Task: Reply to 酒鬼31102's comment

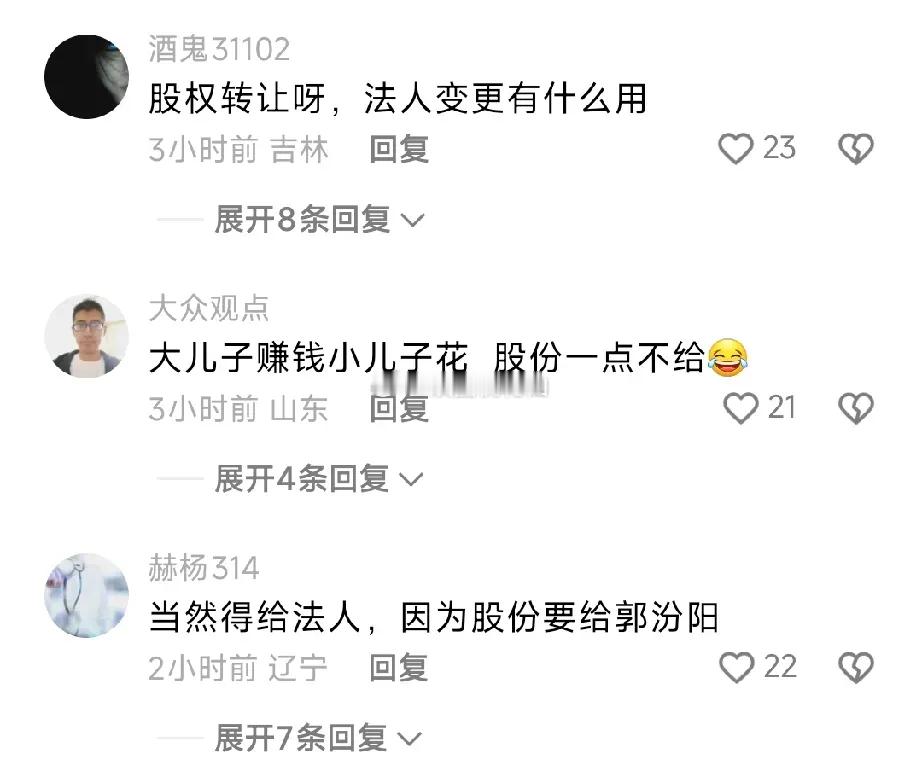Action: (x=399, y=149)
